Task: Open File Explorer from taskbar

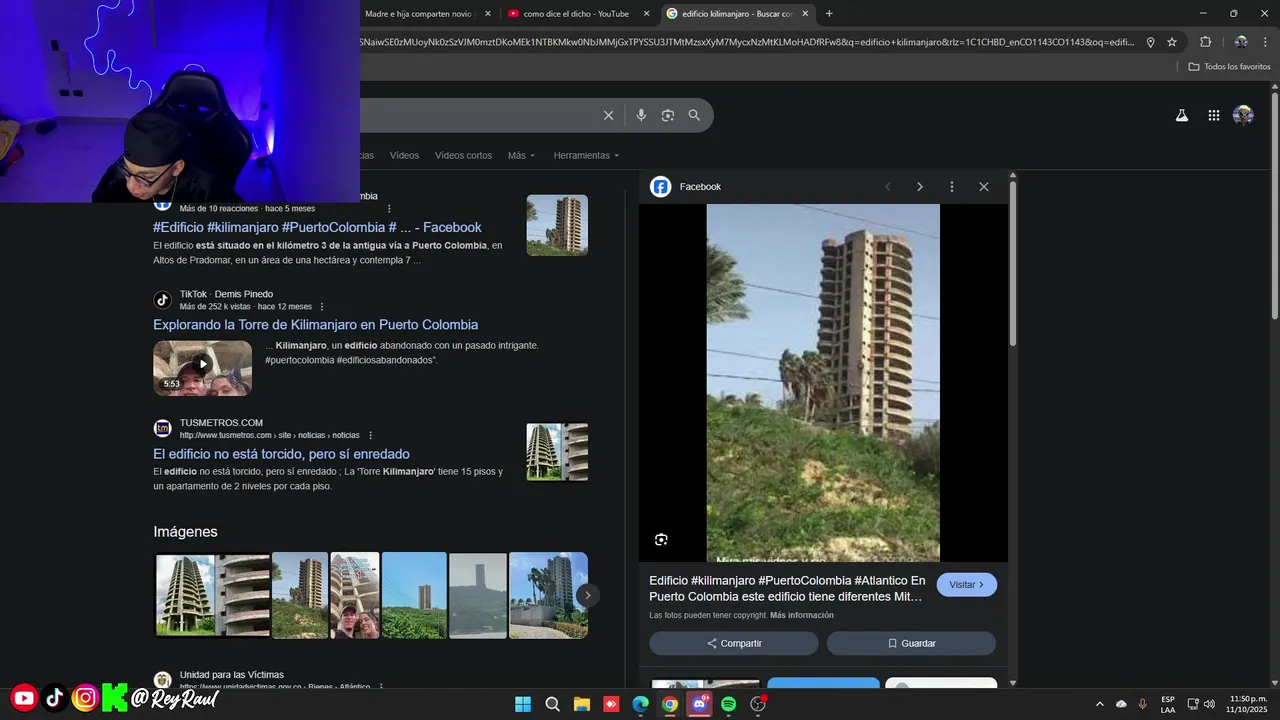Action: pos(581,704)
